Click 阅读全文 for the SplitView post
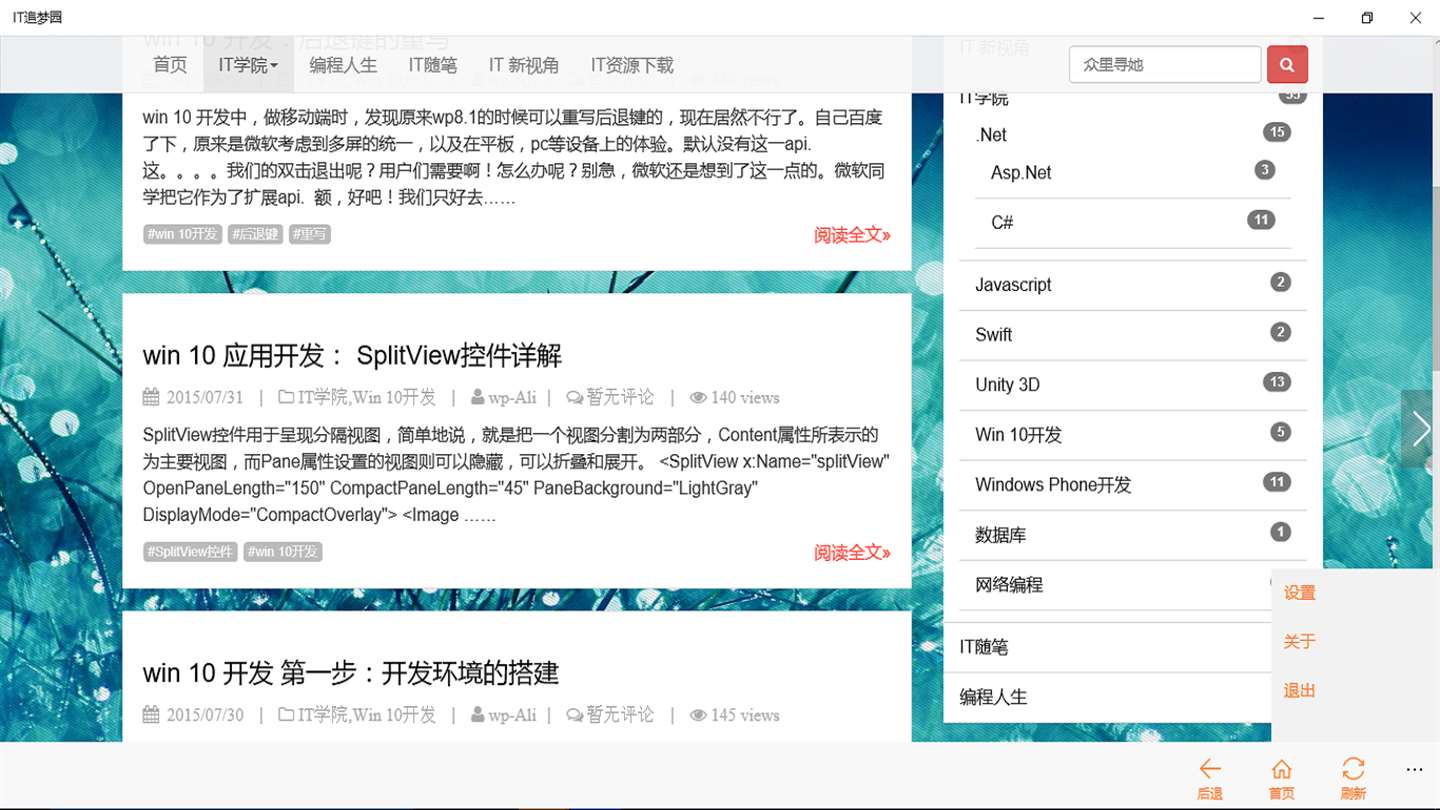The height and width of the screenshot is (810, 1440). pyautogui.click(x=852, y=553)
